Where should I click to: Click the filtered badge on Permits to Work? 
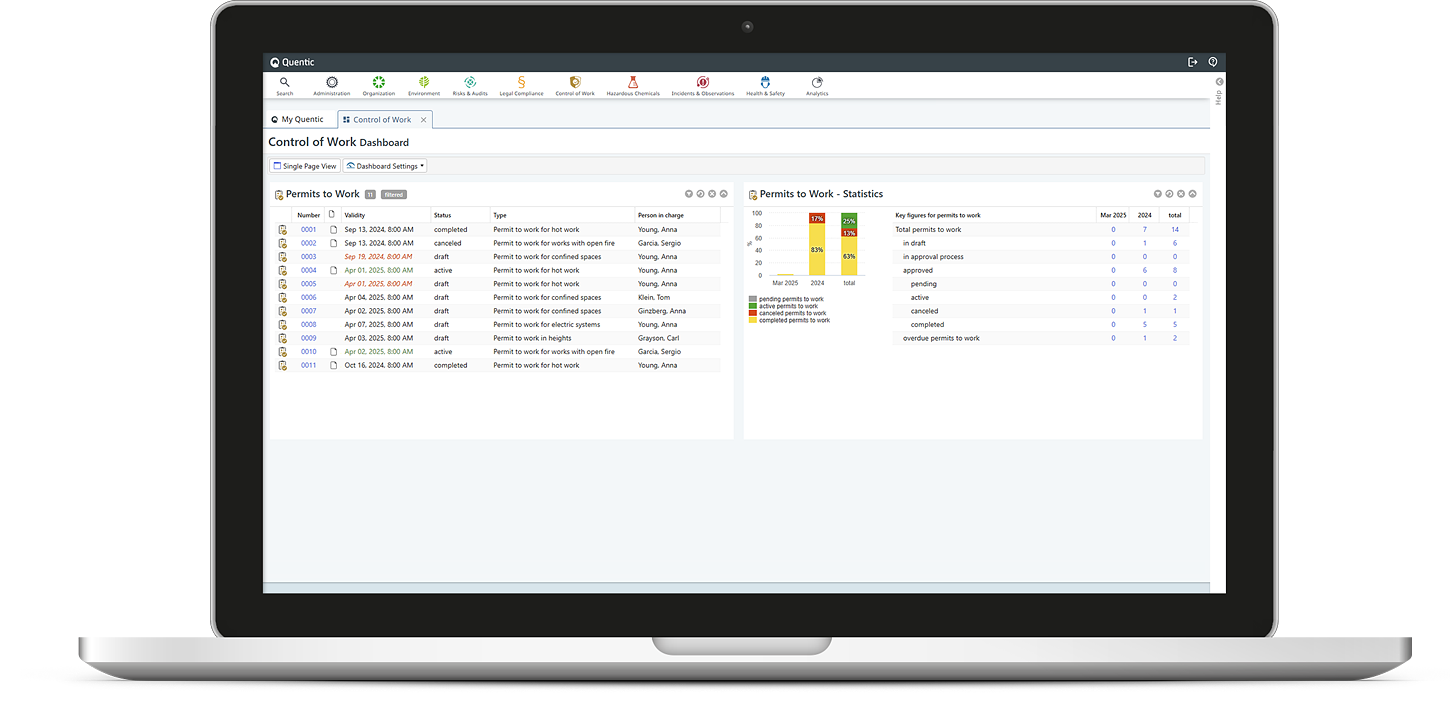click(x=394, y=194)
